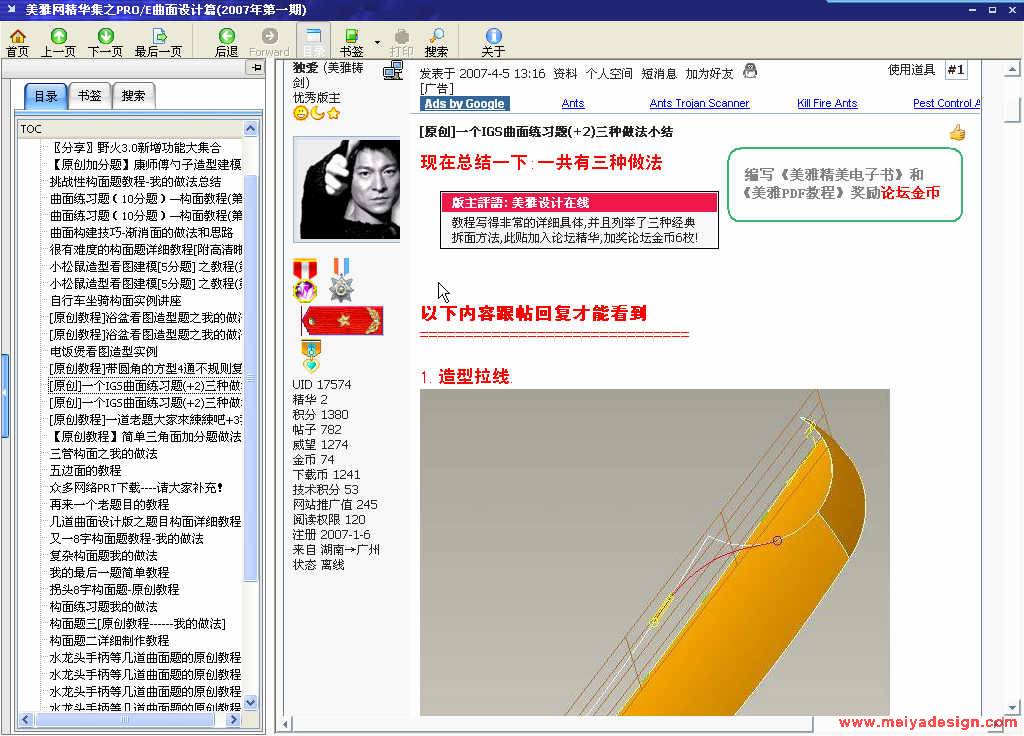Toggle the pin on the left panel
1024x736 pixels.
[255, 68]
